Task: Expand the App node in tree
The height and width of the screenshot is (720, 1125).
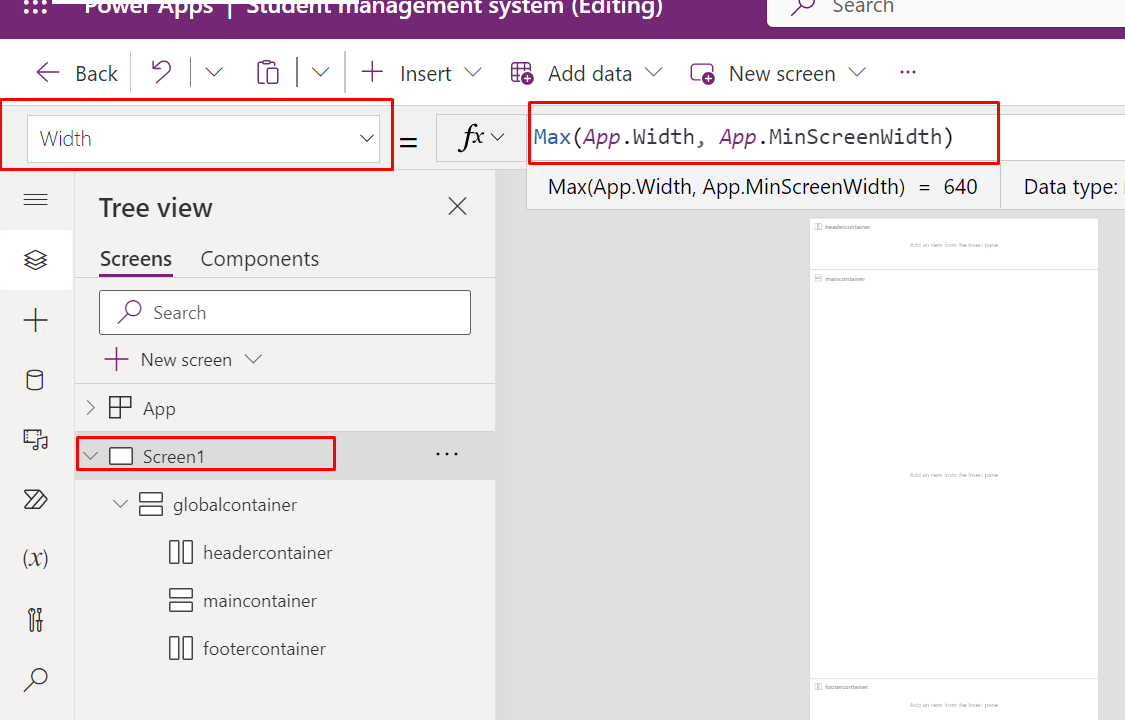Action: [90, 408]
